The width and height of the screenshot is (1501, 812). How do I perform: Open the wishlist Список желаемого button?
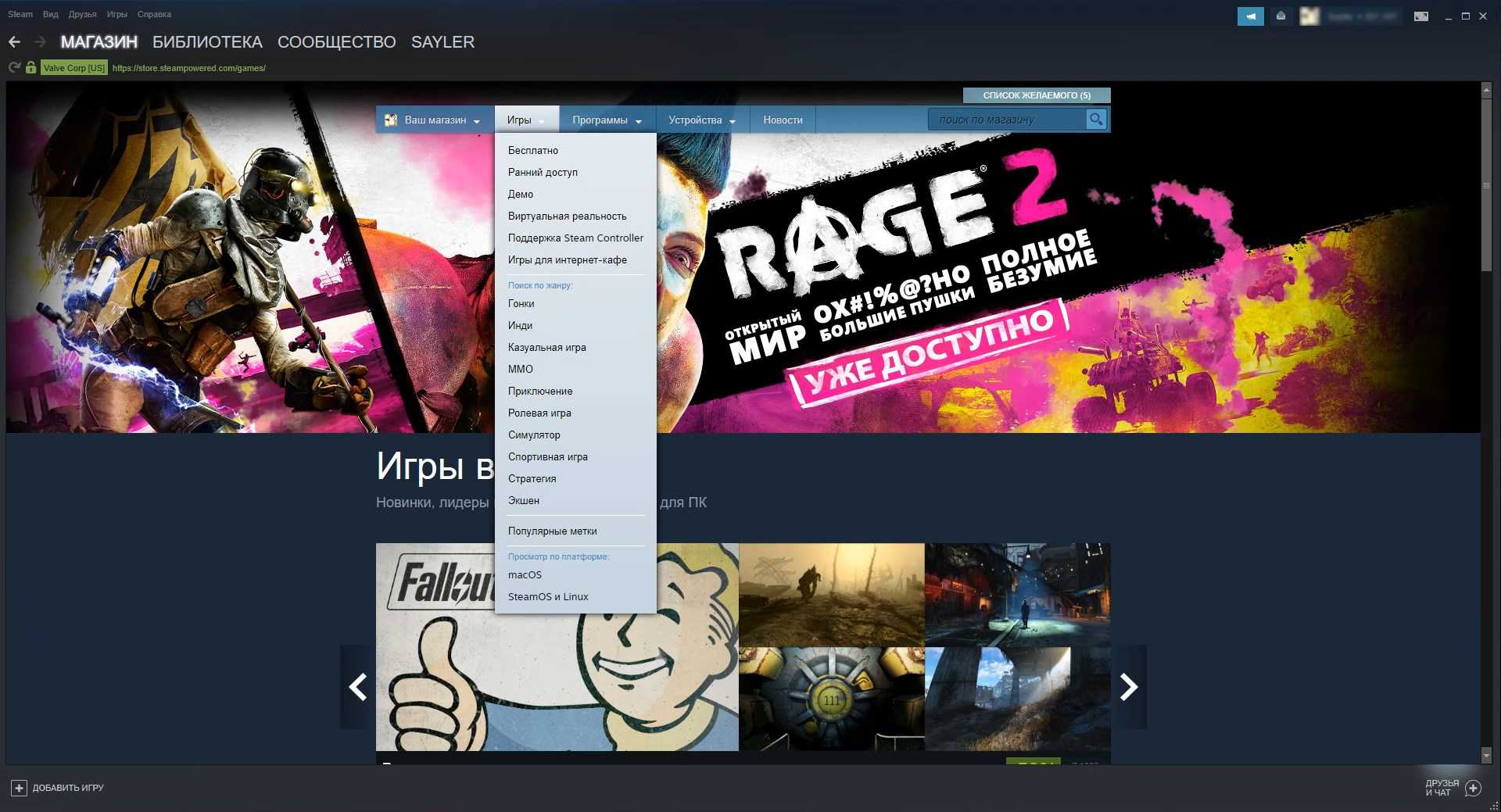coord(1036,95)
